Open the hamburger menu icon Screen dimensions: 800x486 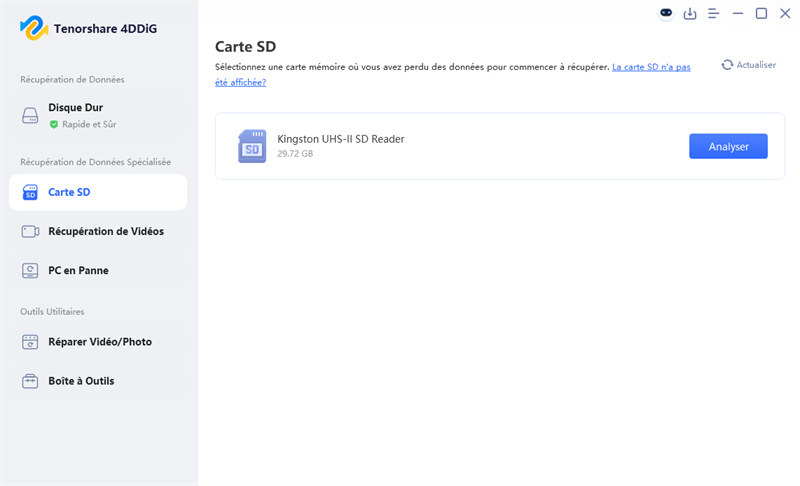pos(713,13)
